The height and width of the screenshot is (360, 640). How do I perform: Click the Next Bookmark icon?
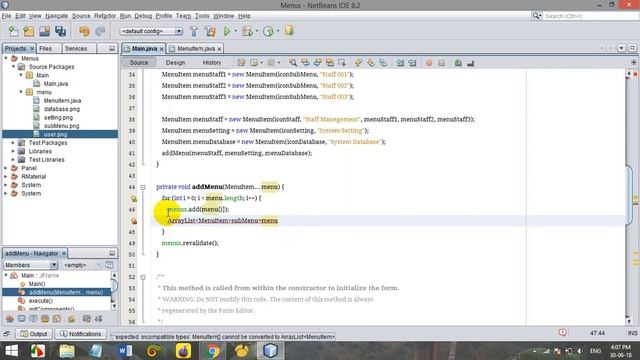(x=371, y=63)
